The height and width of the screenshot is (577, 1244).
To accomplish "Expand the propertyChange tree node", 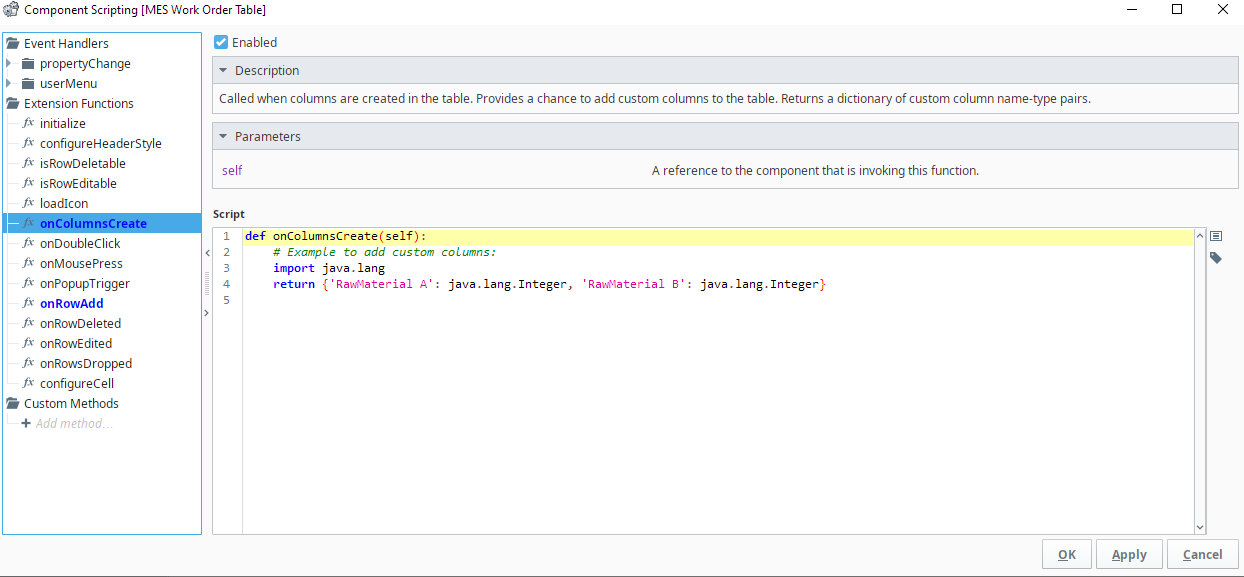I will coord(9,64).
